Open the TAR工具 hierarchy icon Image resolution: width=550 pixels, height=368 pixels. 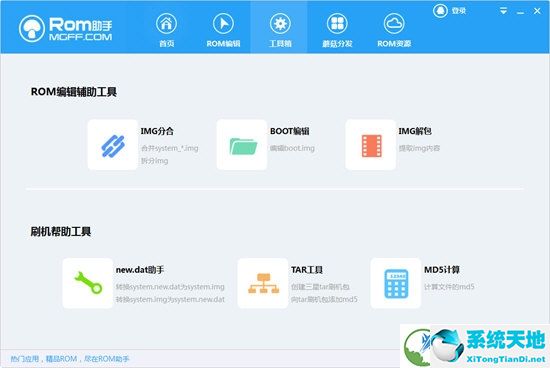(263, 283)
